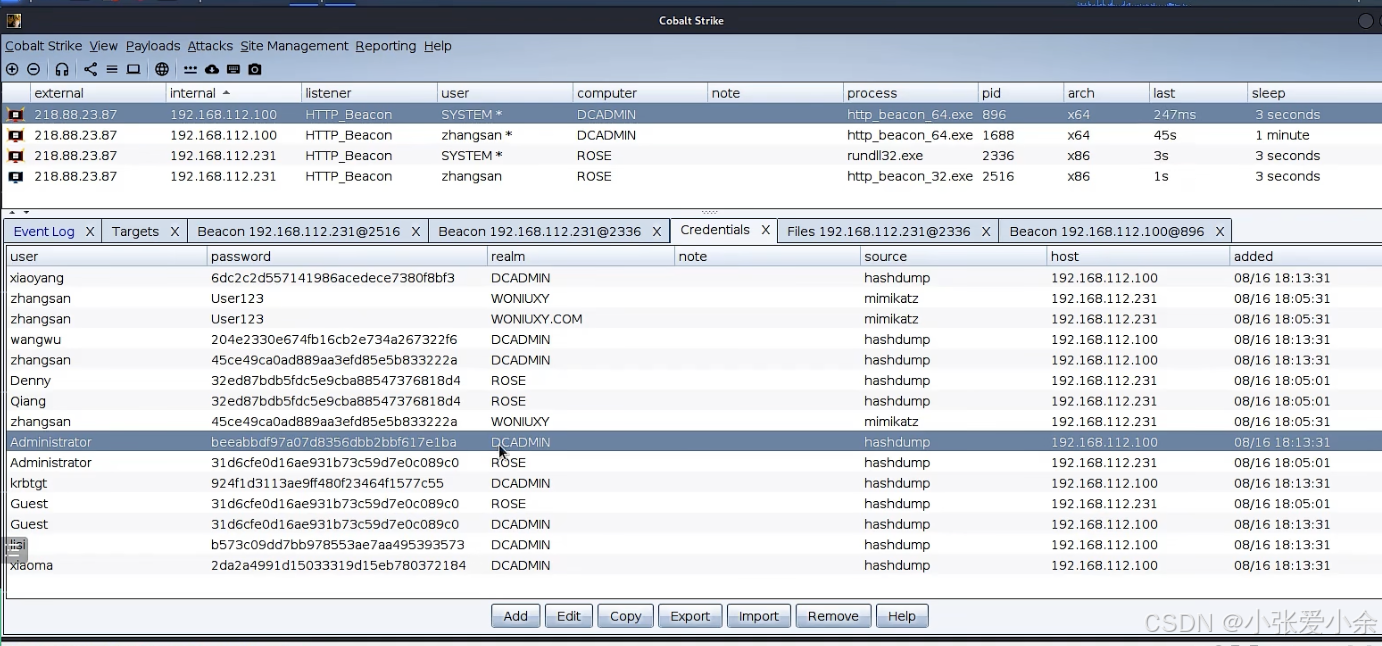Screen dimensions: 1382x646
Task: Show target table via laptop icon
Action: [133, 69]
